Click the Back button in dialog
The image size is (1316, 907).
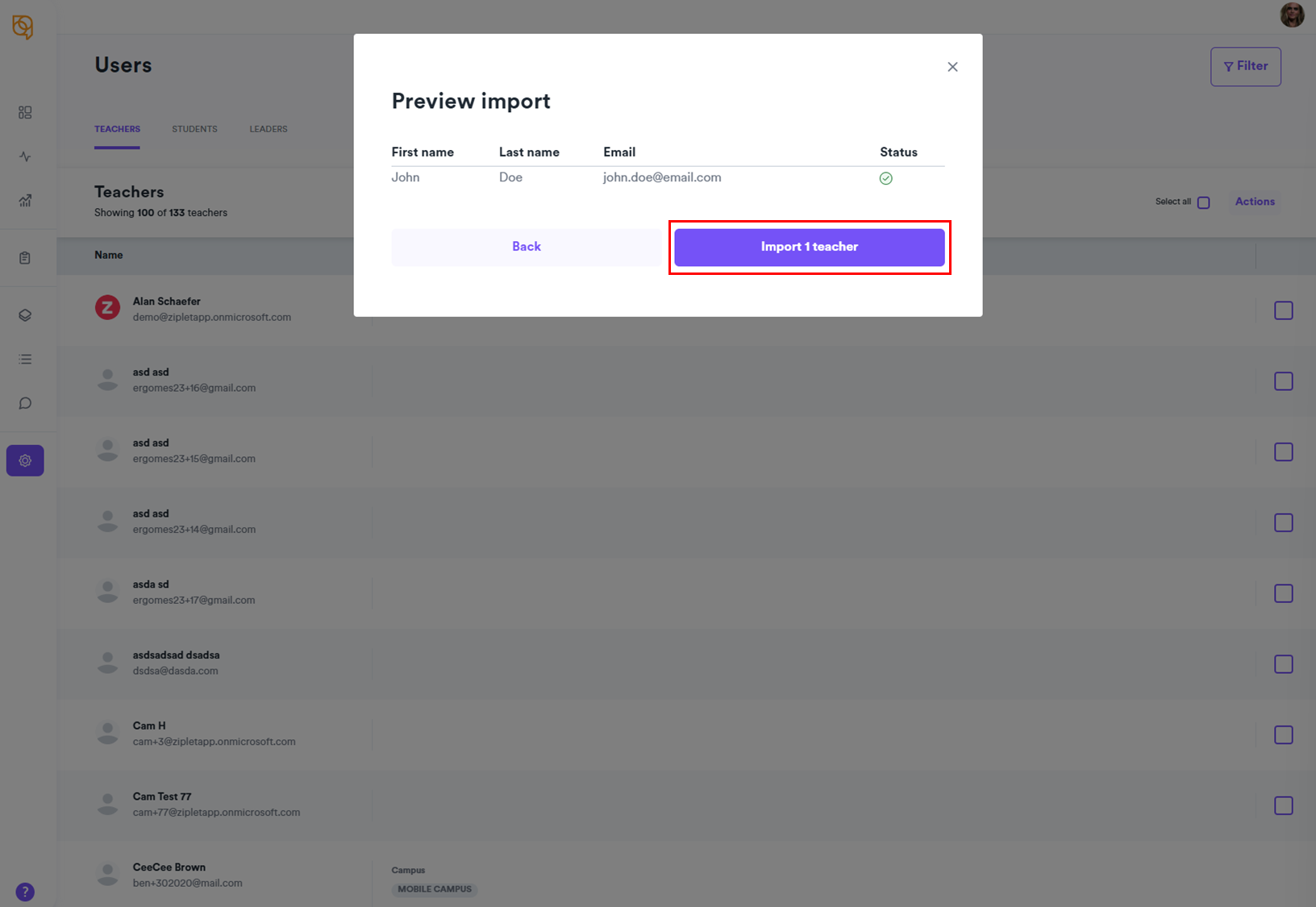coord(527,247)
